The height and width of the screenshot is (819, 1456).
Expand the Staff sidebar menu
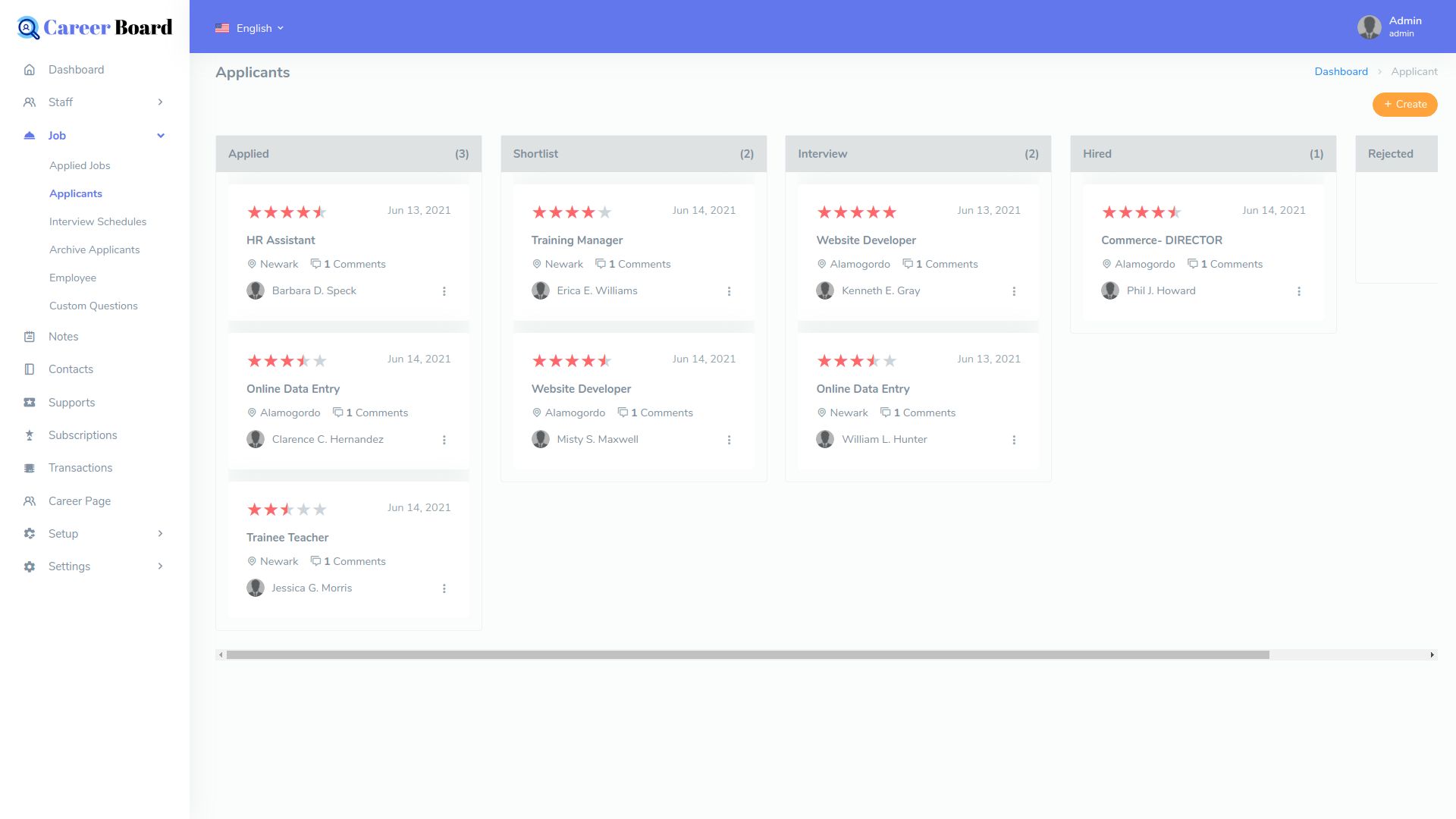(160, 102)
